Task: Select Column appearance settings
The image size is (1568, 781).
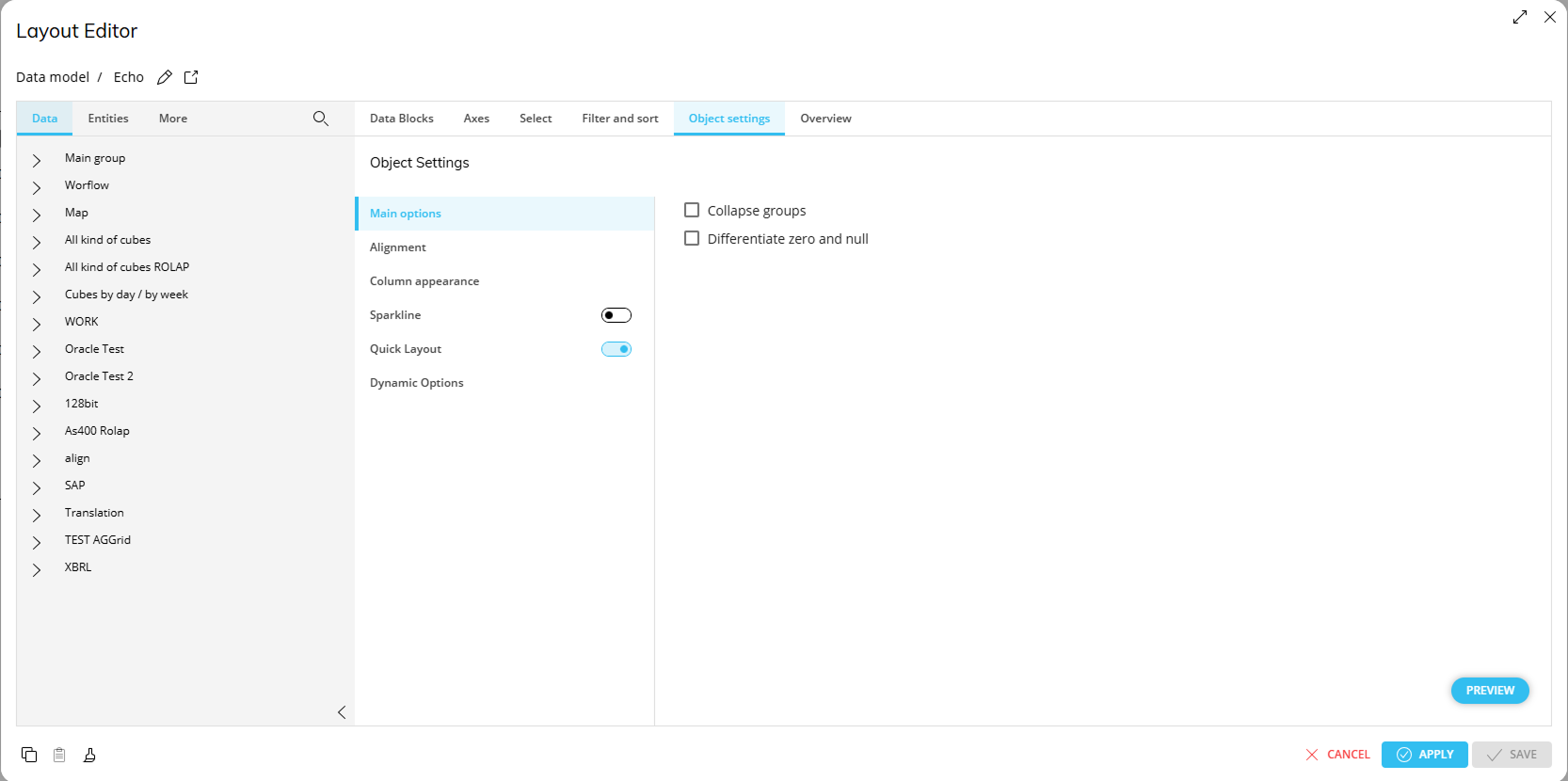Action: pyautogui.click(x=504, y=281)
